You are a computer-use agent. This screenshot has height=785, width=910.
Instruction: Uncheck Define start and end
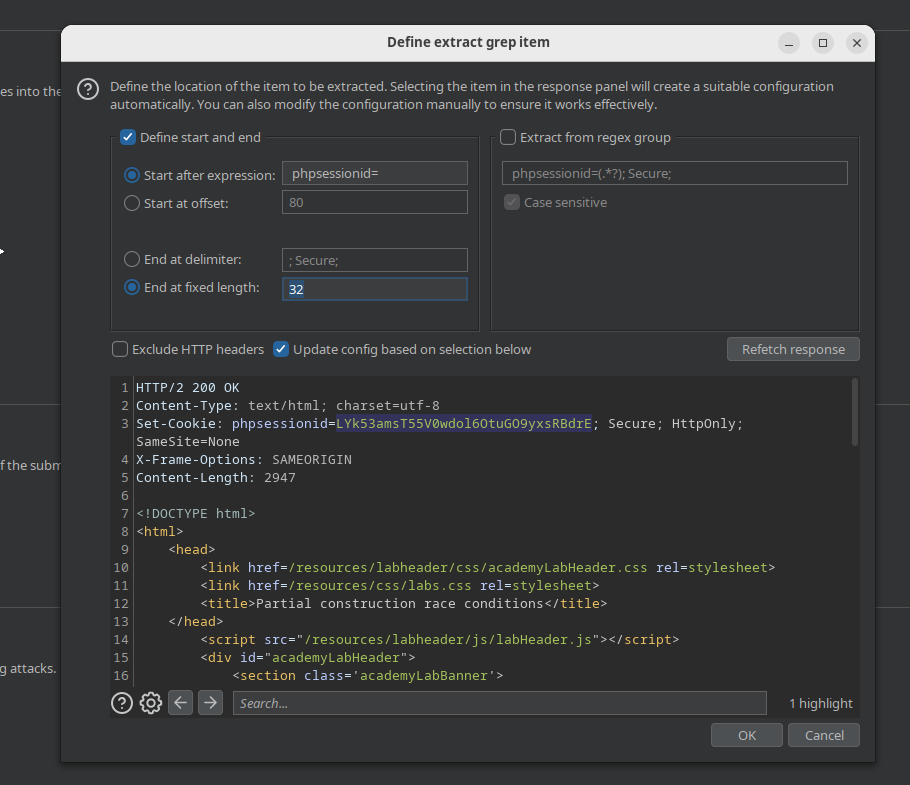(x=128, y=138)
